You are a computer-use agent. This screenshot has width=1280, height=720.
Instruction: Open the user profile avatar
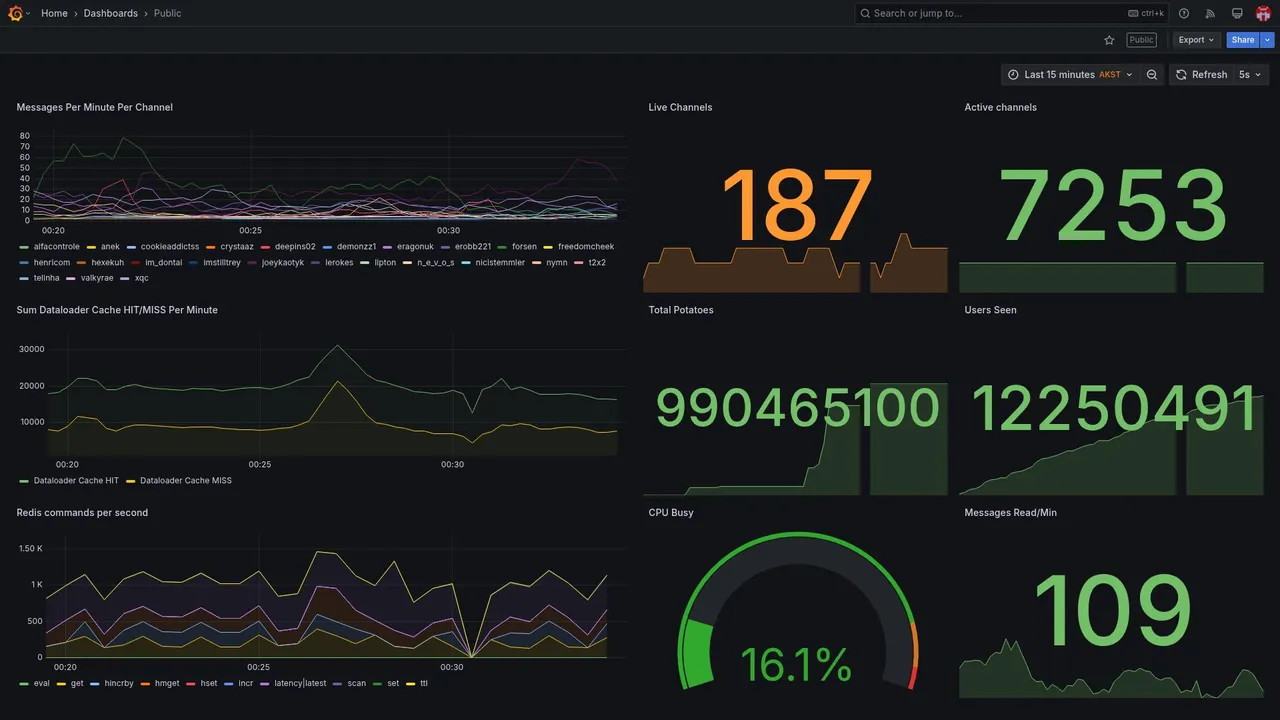1263,13
